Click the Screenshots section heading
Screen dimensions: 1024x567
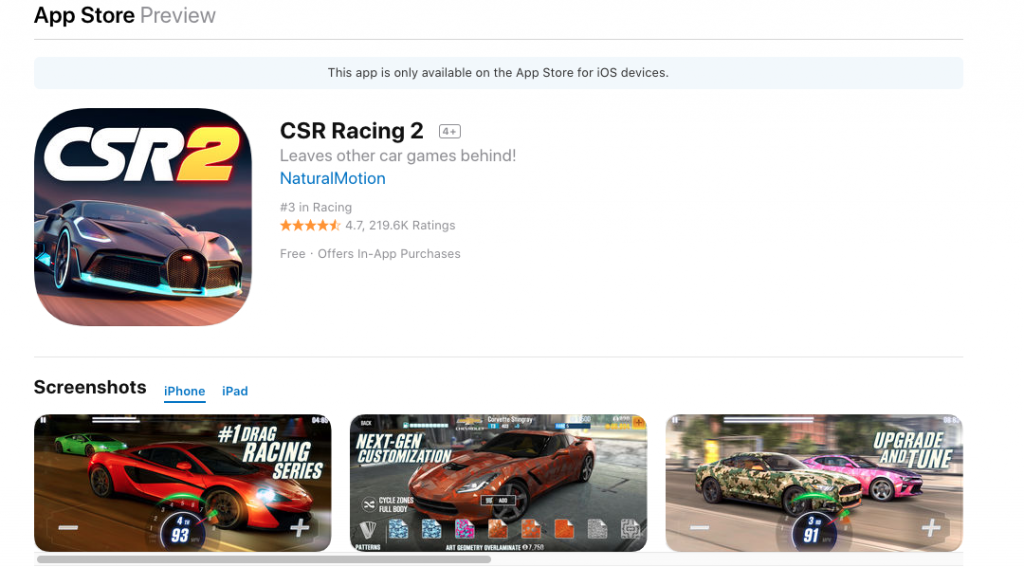(x=90, y=387)
